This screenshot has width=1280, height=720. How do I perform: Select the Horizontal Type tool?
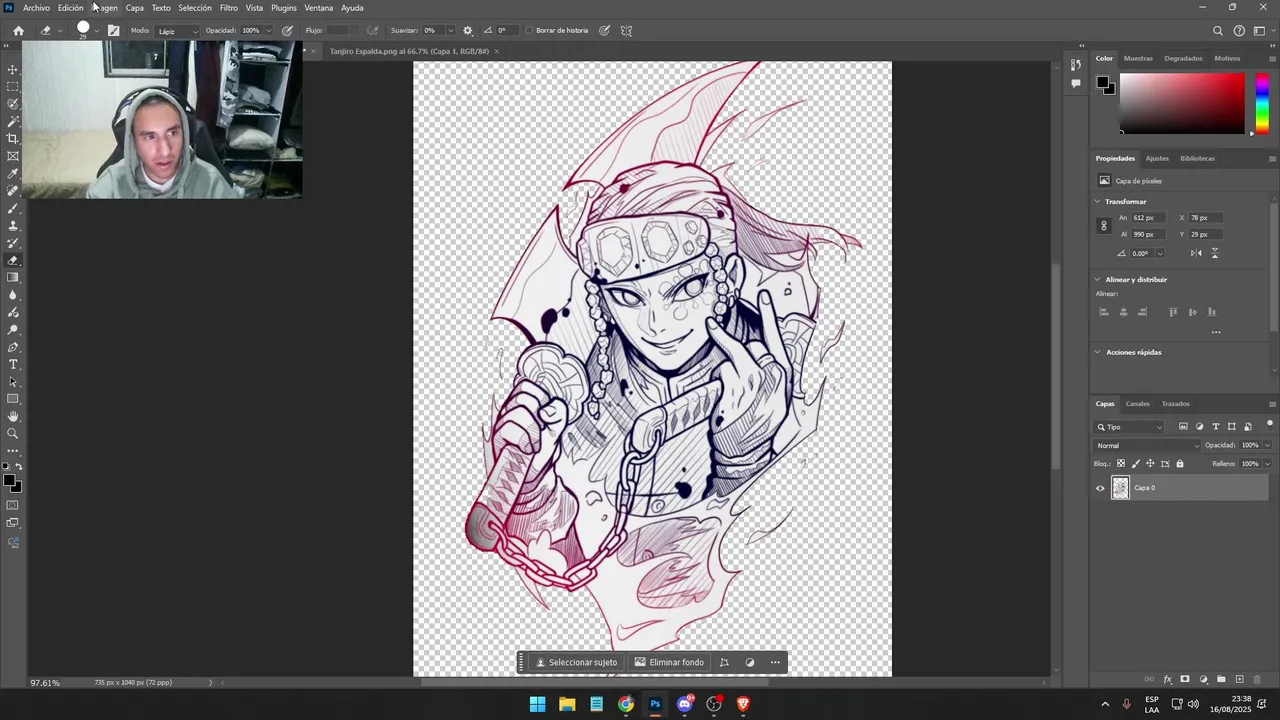coord(13,364)
